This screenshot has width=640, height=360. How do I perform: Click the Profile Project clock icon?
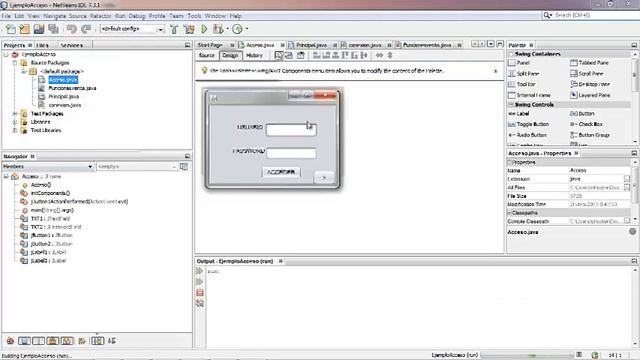pyautogui.click(x=237, y=29)
